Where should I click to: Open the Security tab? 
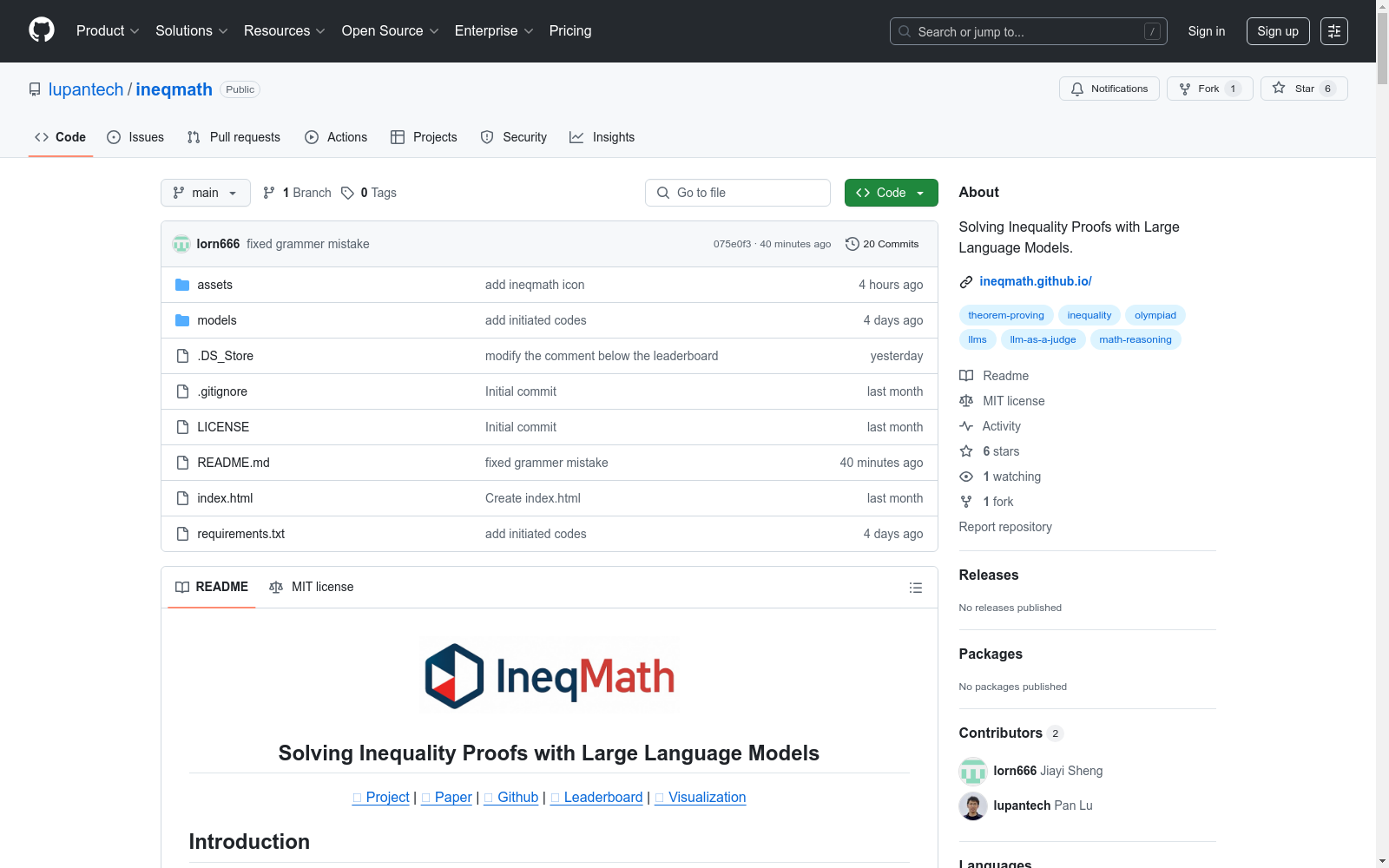coord(514,137)
